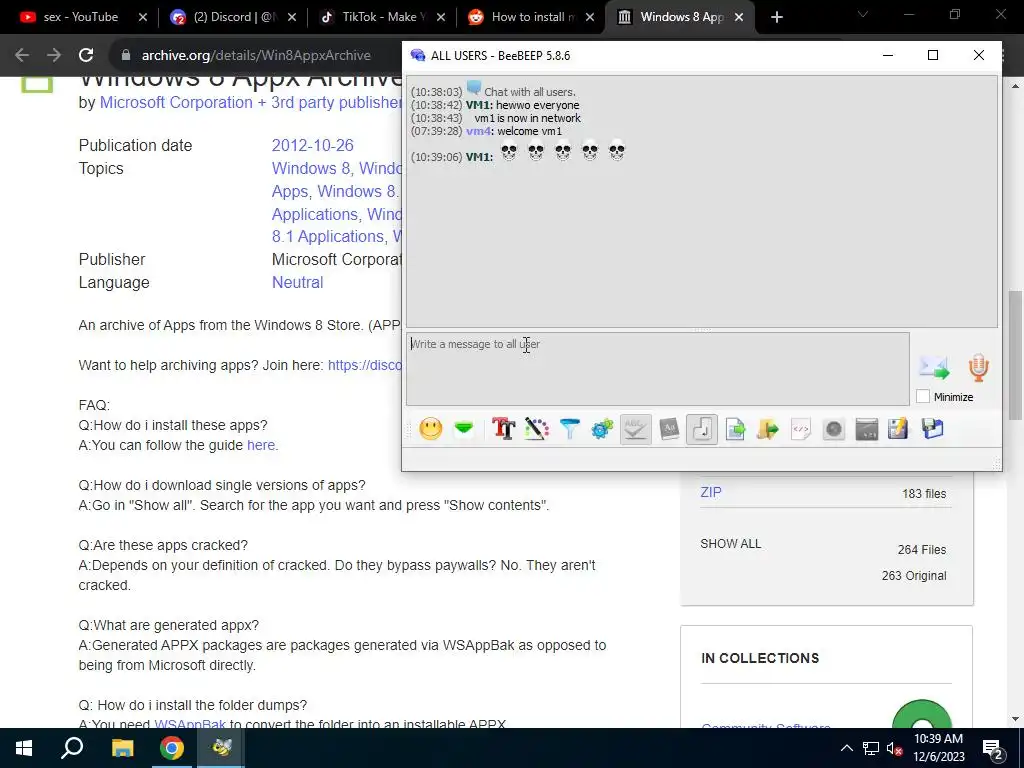The image size is (1024, 768).
Task: Send the message with the envelope arrow
Action: coord(935,368)
